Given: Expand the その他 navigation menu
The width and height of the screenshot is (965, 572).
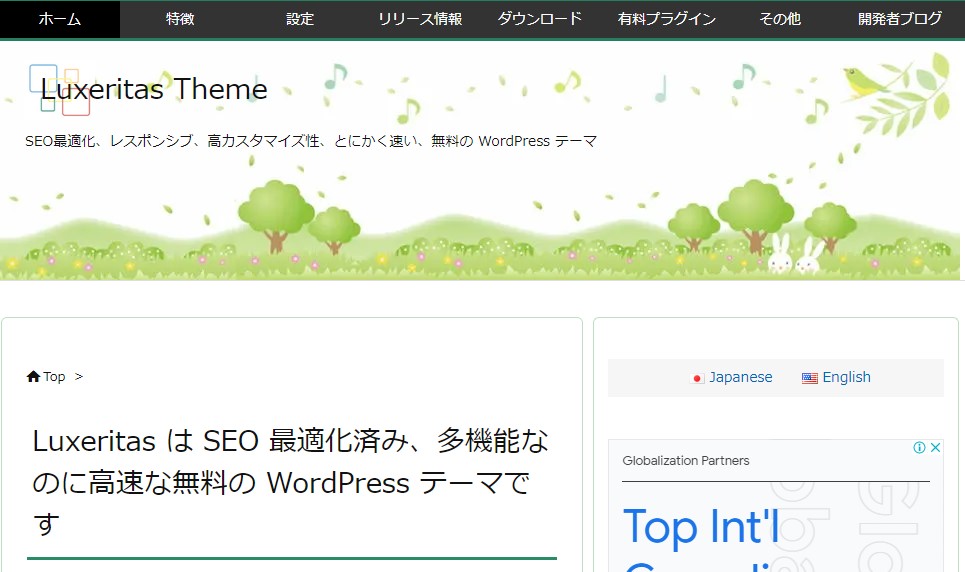Looking at the screenshot, I should [x=780, y=19].
